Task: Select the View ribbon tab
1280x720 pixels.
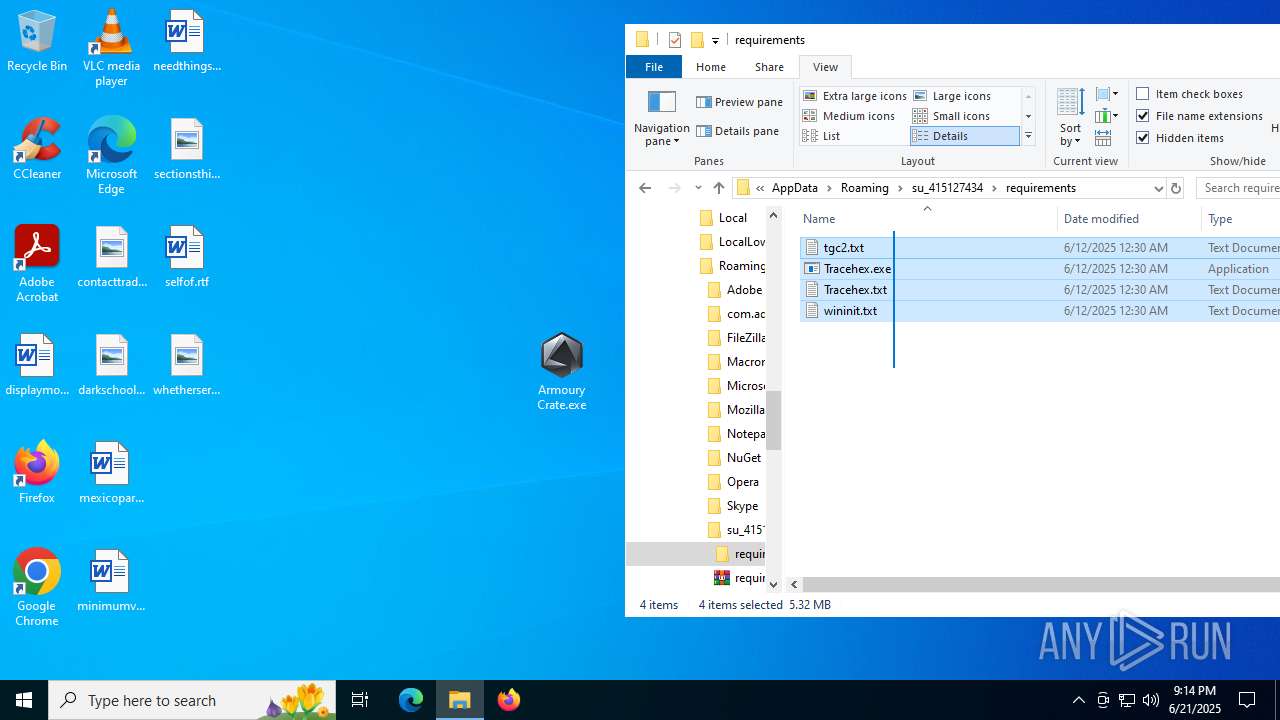Action: pyautogui.click(x=825, y=67)
